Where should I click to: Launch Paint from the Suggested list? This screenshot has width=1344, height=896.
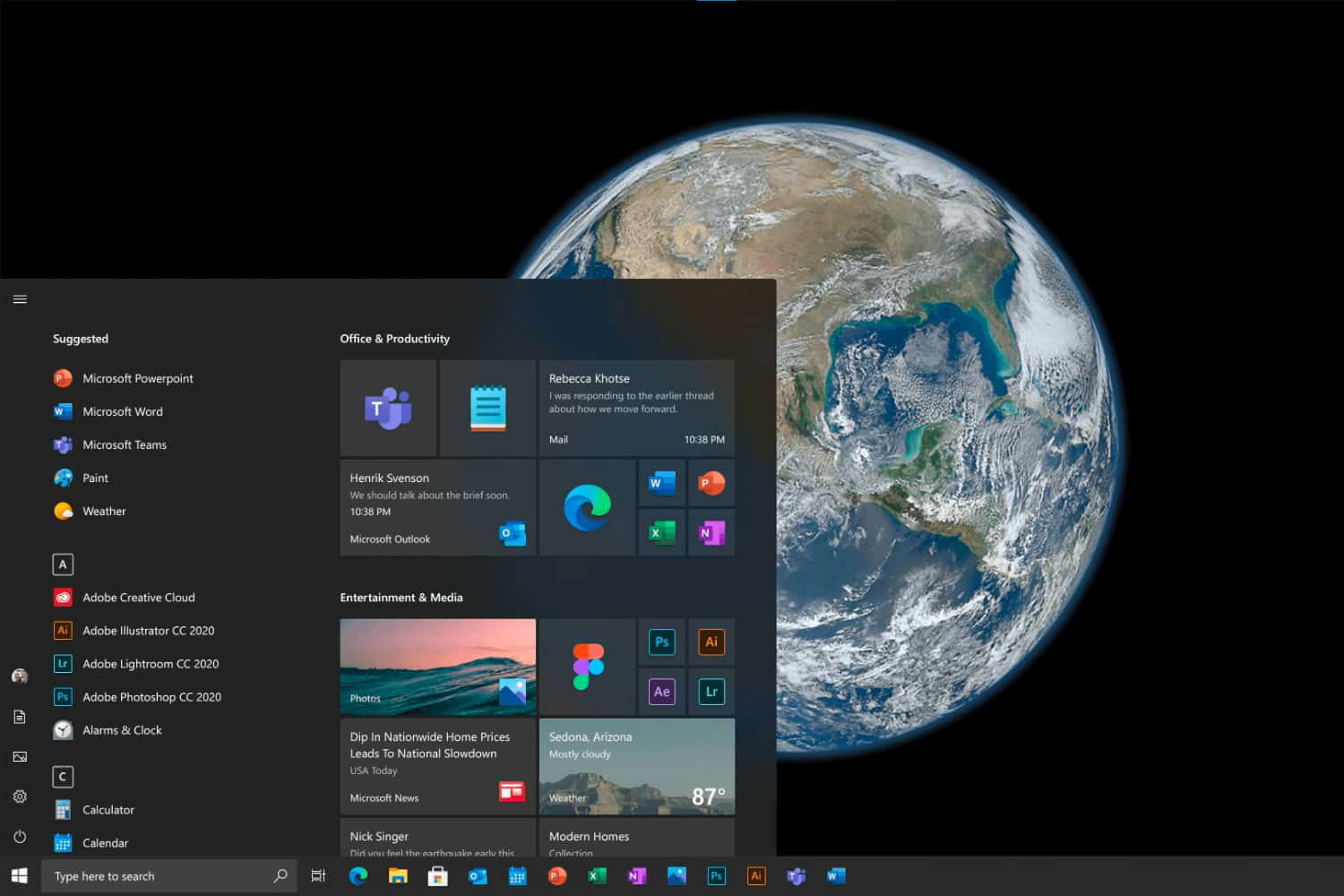(x=95, y=478)
